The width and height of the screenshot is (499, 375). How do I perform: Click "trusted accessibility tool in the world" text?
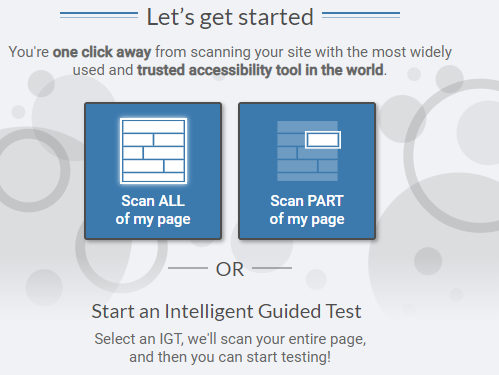(260, 70)
